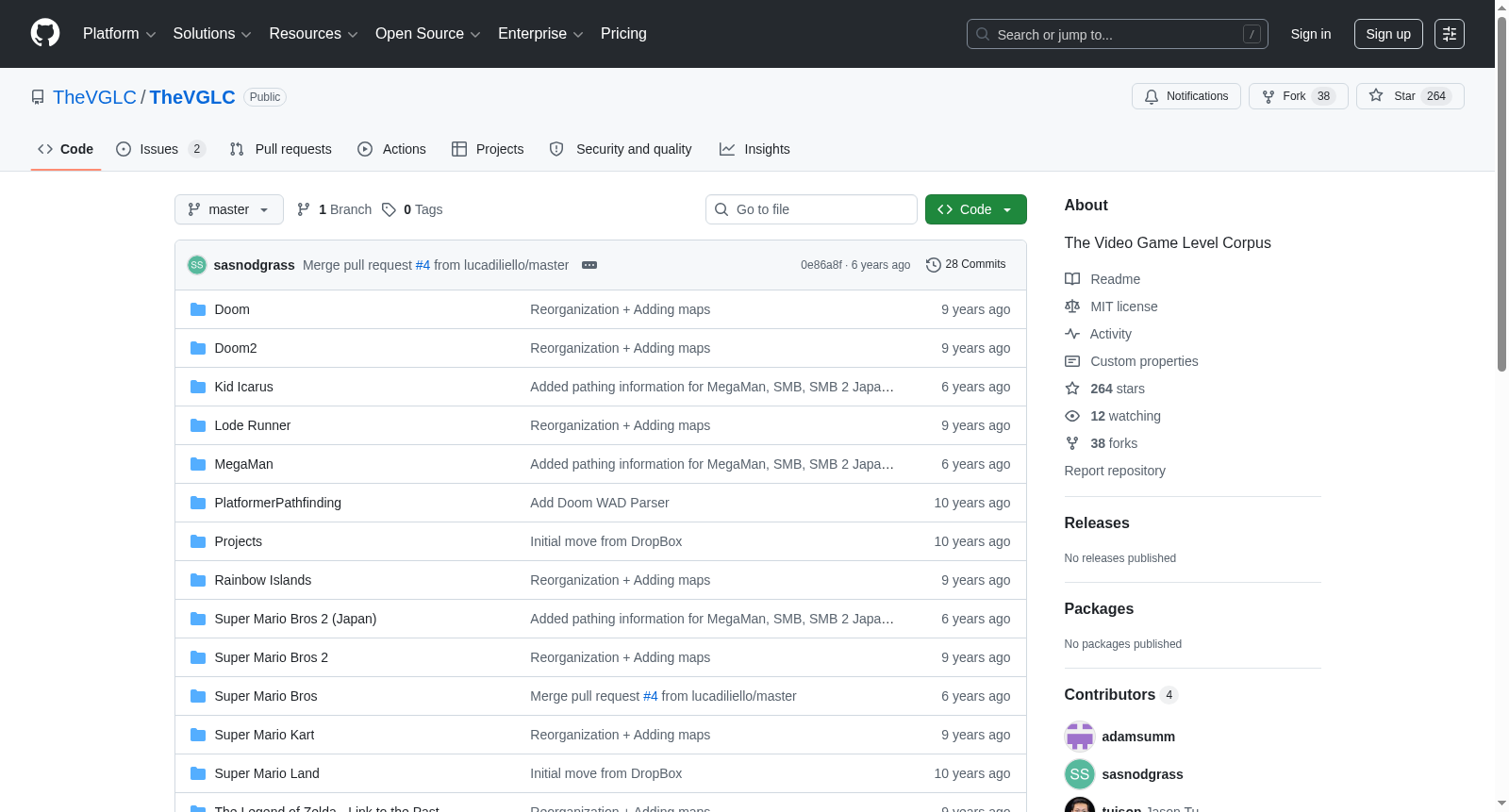1509x812 pixels.
Task: Open the TheVGLC owner link
Action: [x=94, y=97]
